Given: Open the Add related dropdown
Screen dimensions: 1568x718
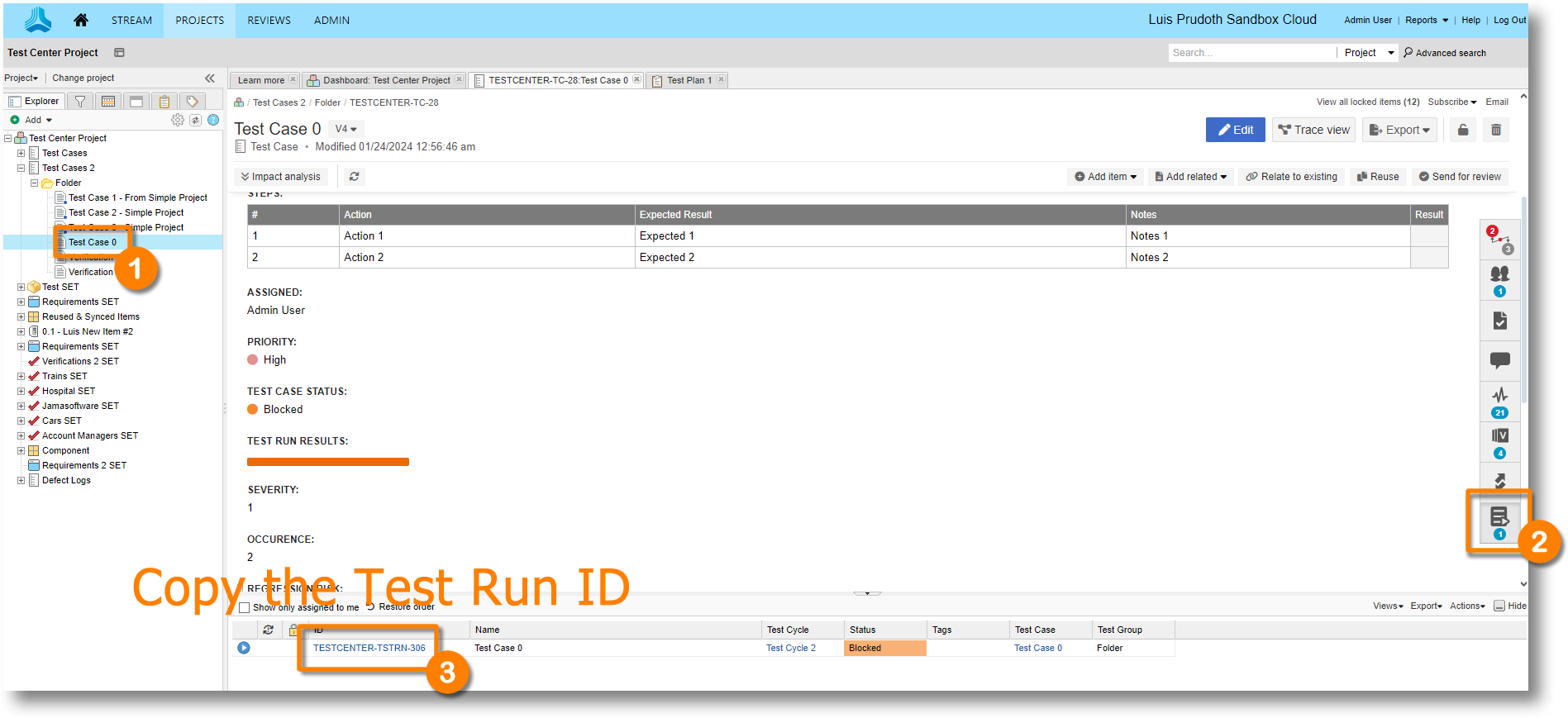Looking at the screenshot, I should tap(1190, 177).
